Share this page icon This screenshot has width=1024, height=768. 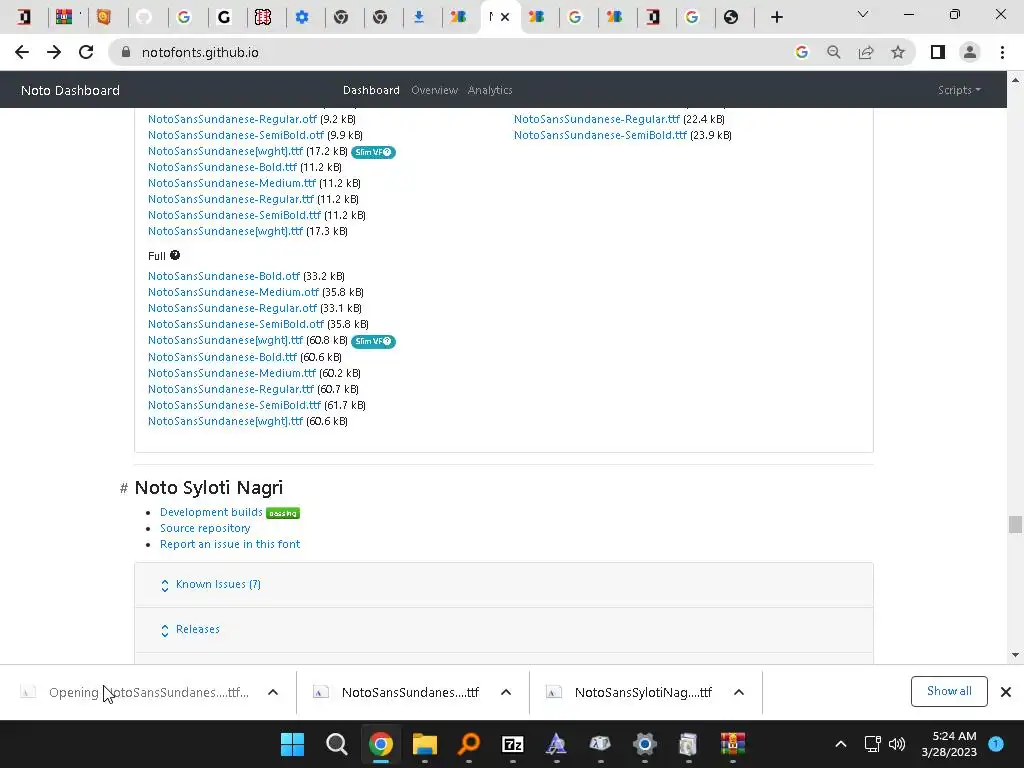point(866,52)
